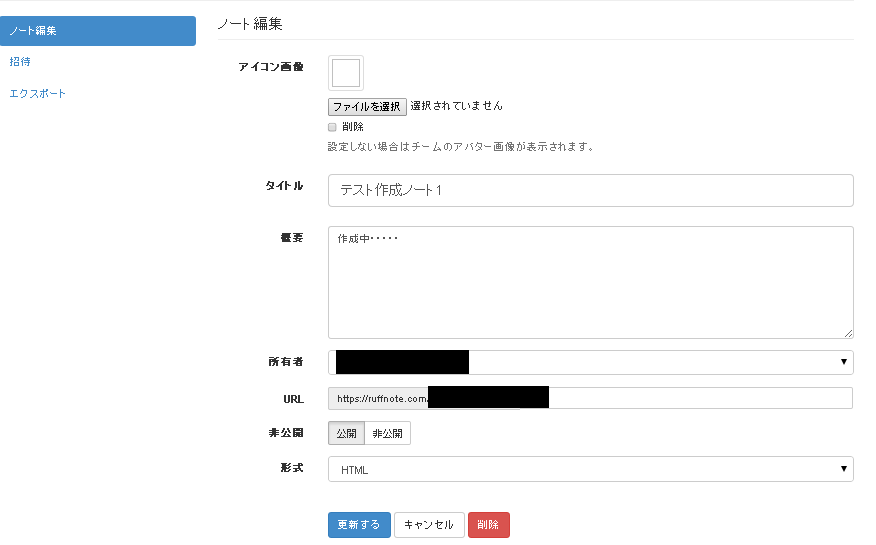The height and width of the screenshot is (545, 876).
Task: Click the empty icon image preview box
Action: tap(346, 73)
